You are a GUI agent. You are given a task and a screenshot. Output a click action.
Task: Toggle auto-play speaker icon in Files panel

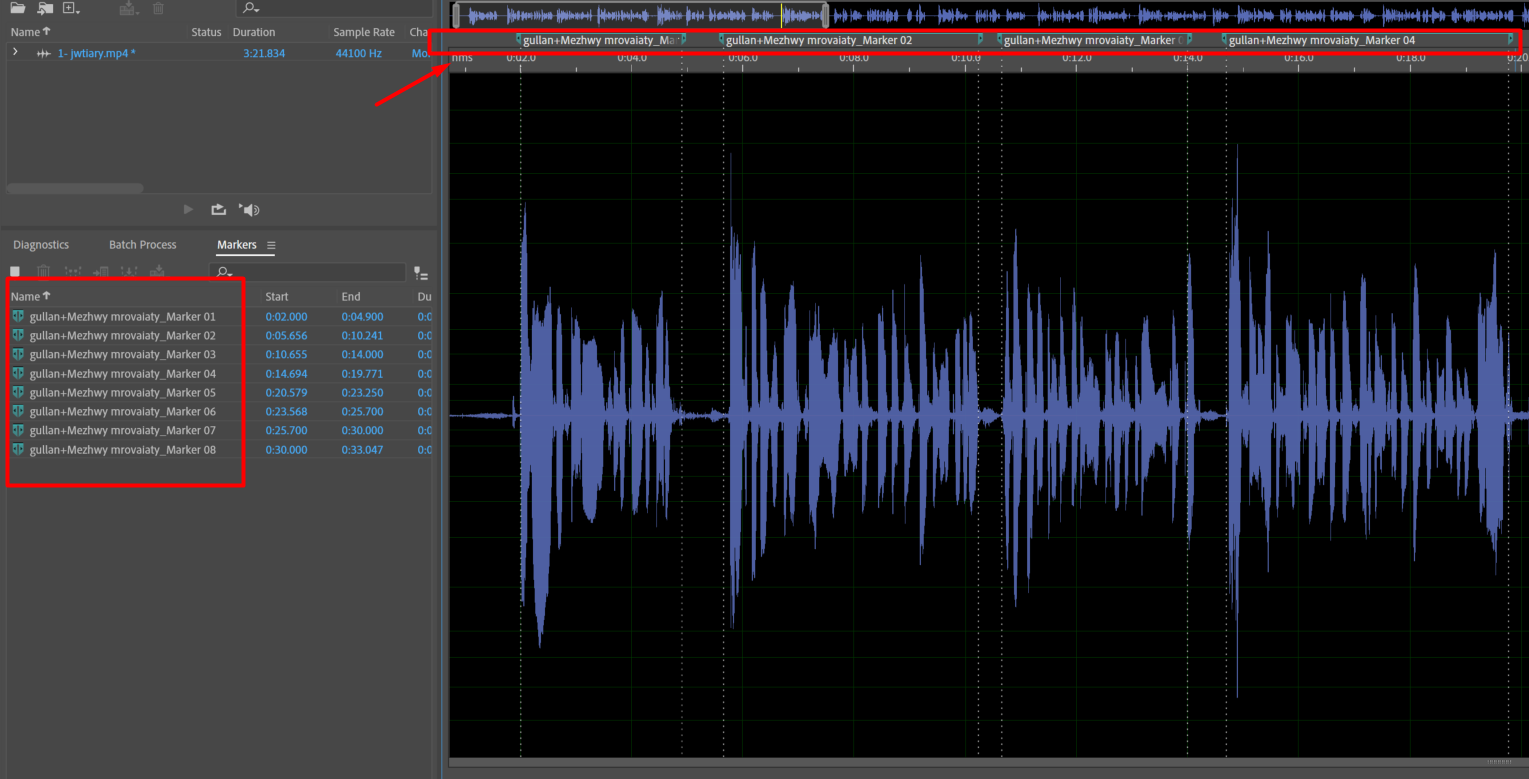[250, 210]
